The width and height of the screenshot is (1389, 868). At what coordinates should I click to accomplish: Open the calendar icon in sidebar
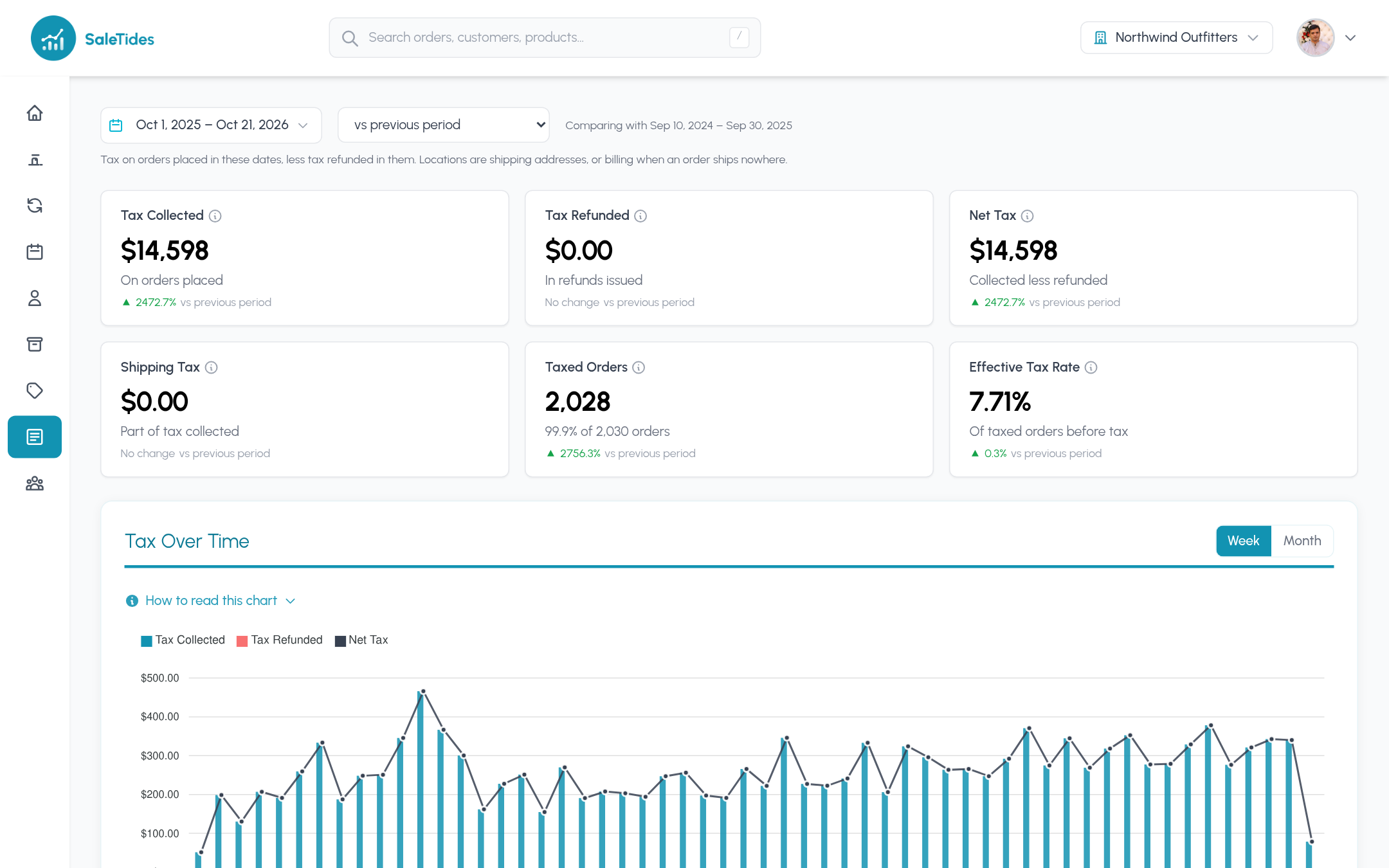(x=35, y=252)
